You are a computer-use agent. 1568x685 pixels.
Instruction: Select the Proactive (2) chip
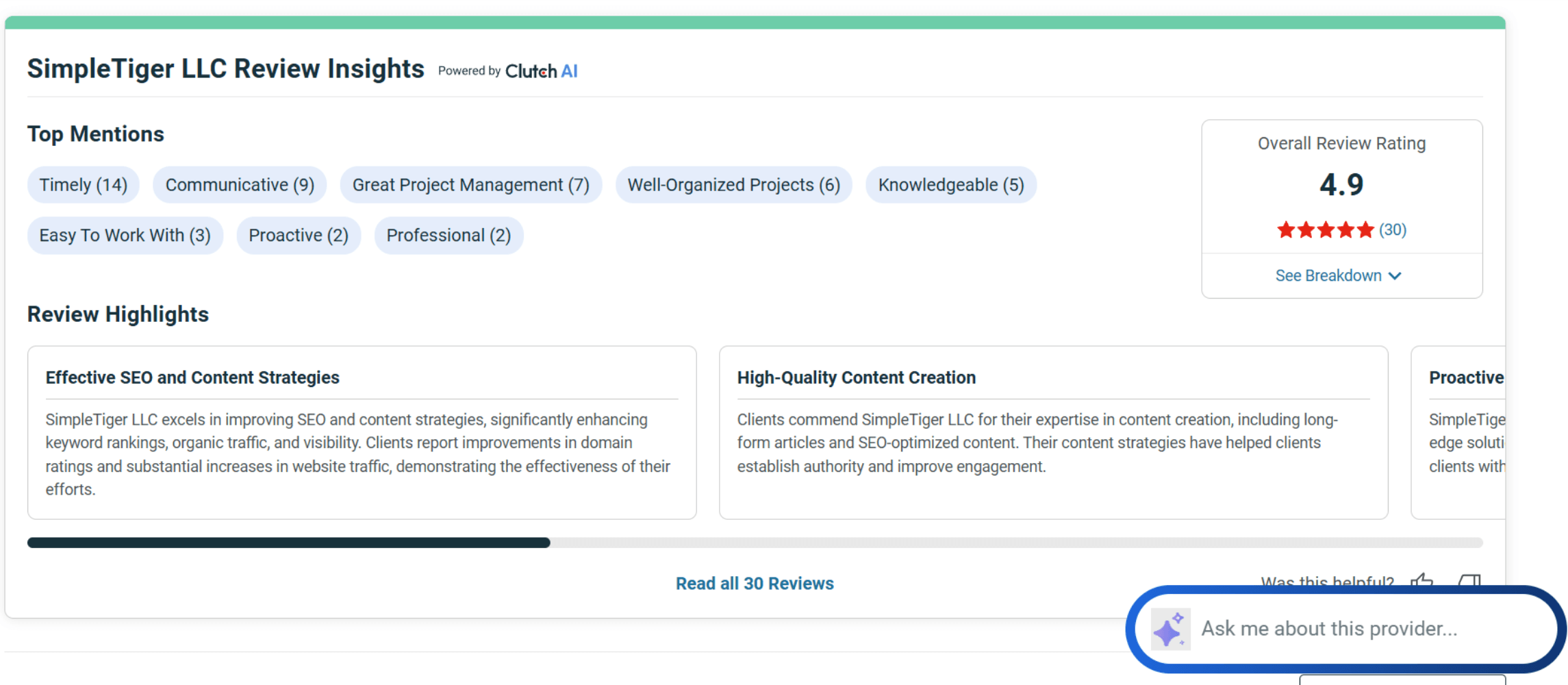(x=299, y=236)
